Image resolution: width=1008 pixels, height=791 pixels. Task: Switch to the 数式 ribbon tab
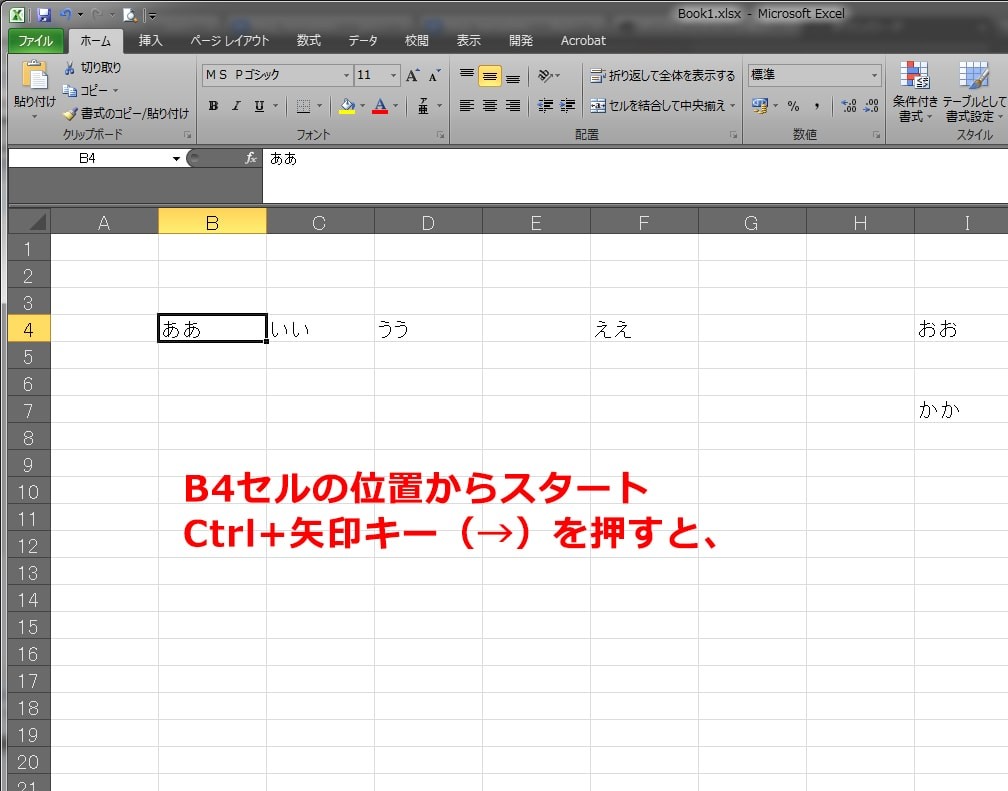tap(308, 41)
